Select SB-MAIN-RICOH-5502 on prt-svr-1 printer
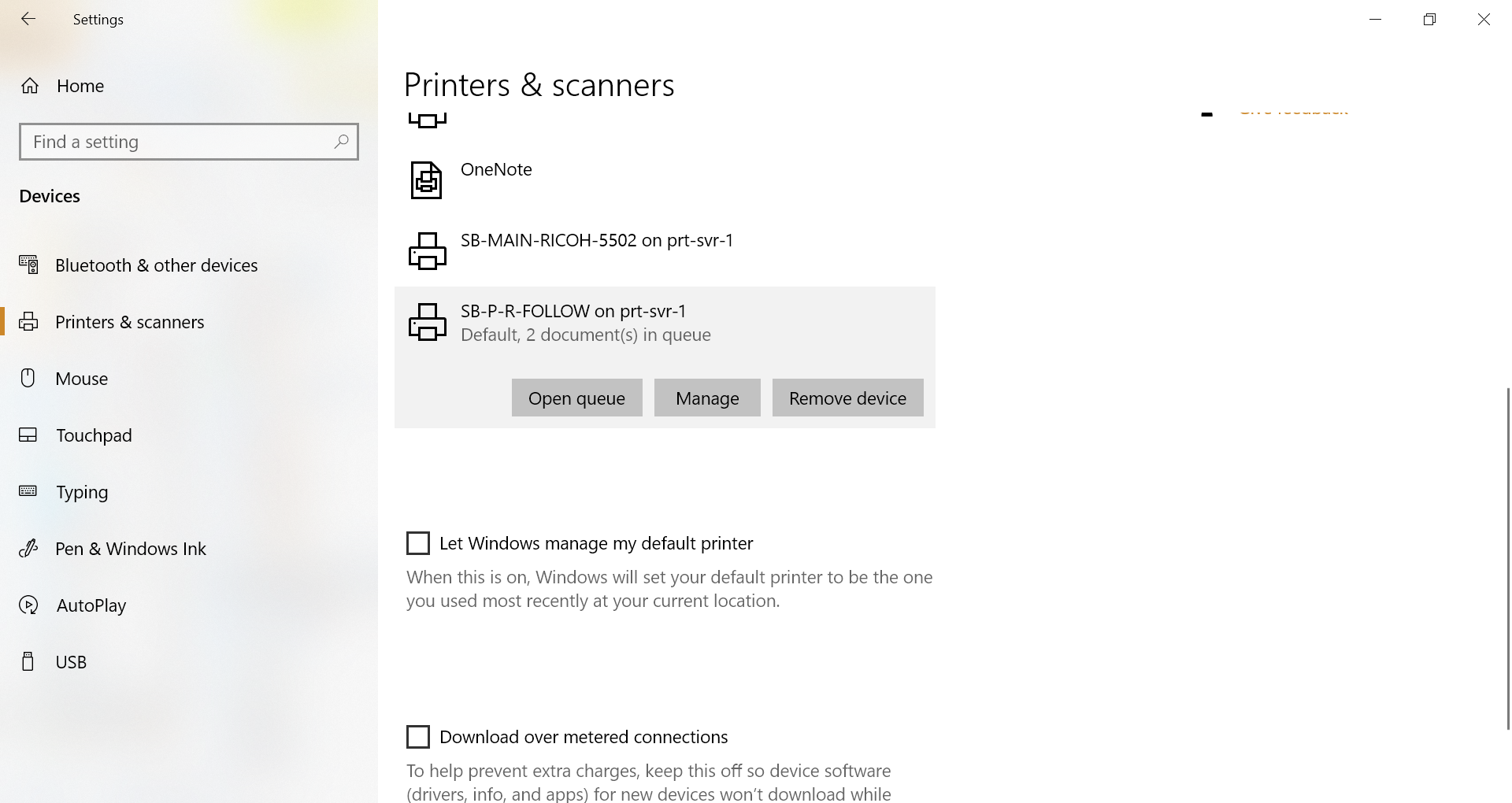 point(665,251)
